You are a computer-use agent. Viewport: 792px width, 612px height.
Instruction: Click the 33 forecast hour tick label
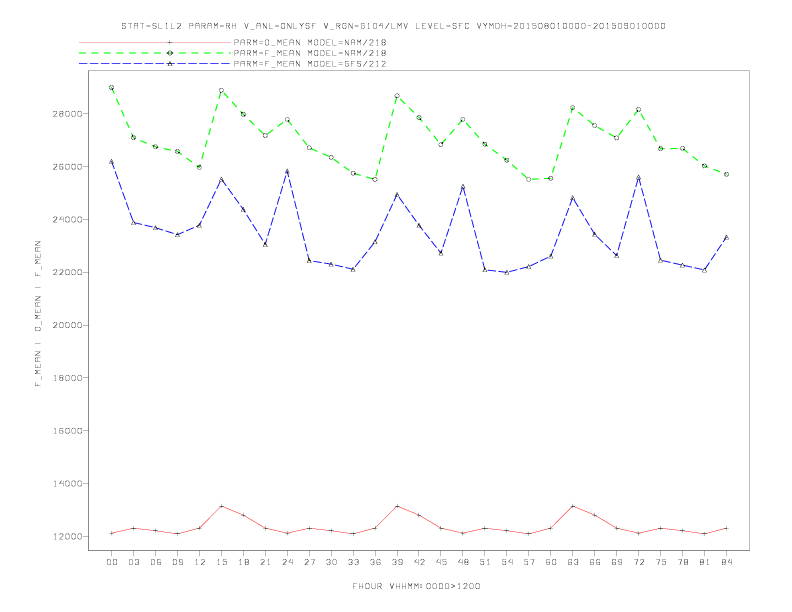click(x=353, y=562)
